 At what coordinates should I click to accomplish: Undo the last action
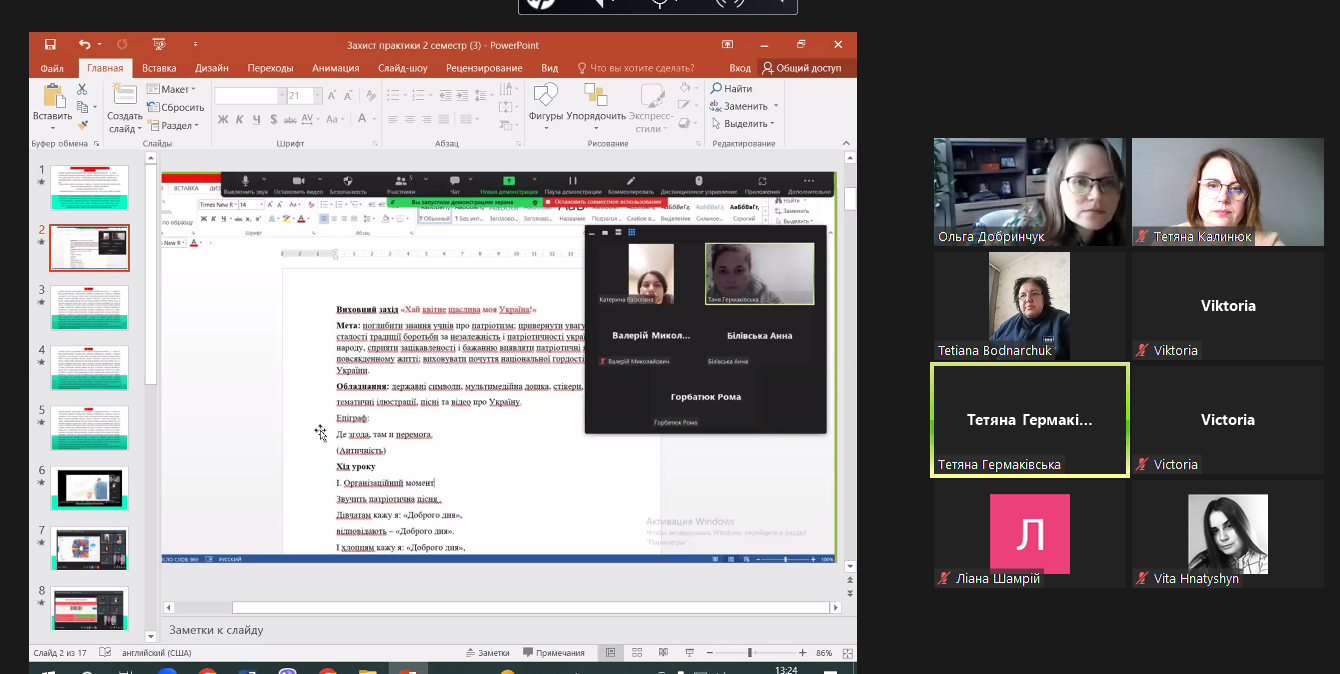point(84,45)
